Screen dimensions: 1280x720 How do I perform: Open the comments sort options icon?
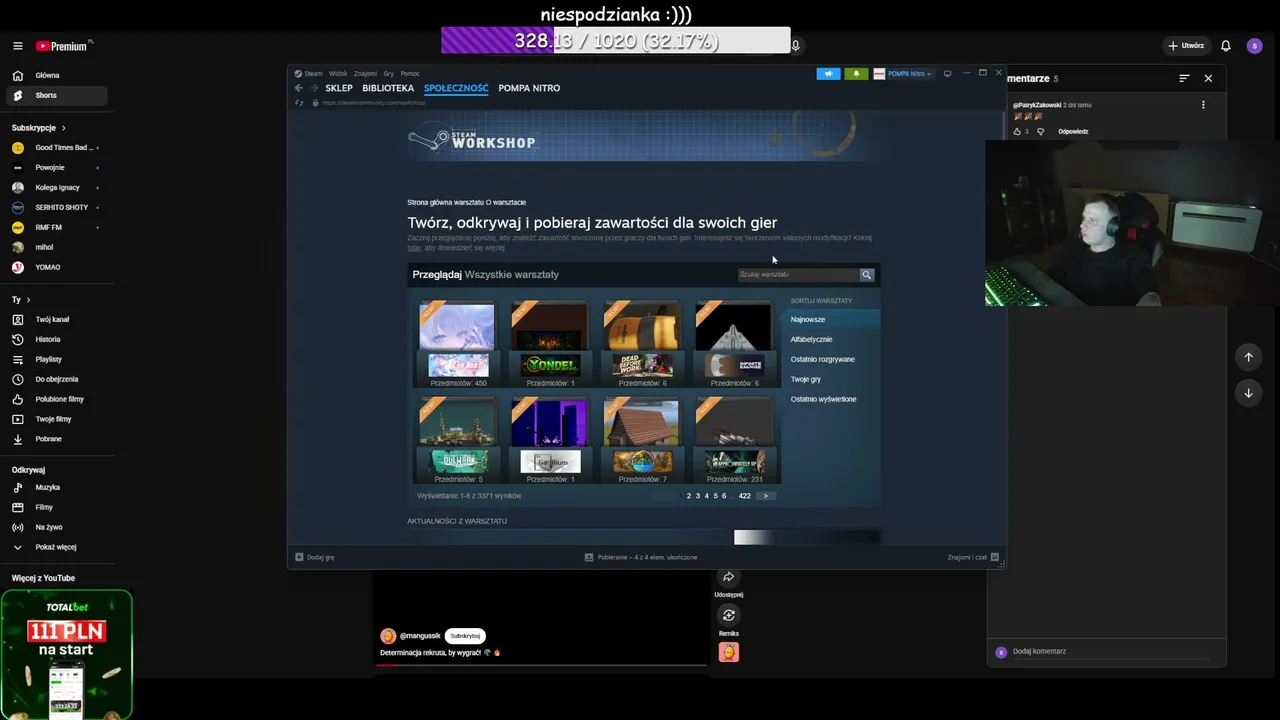1184,78
